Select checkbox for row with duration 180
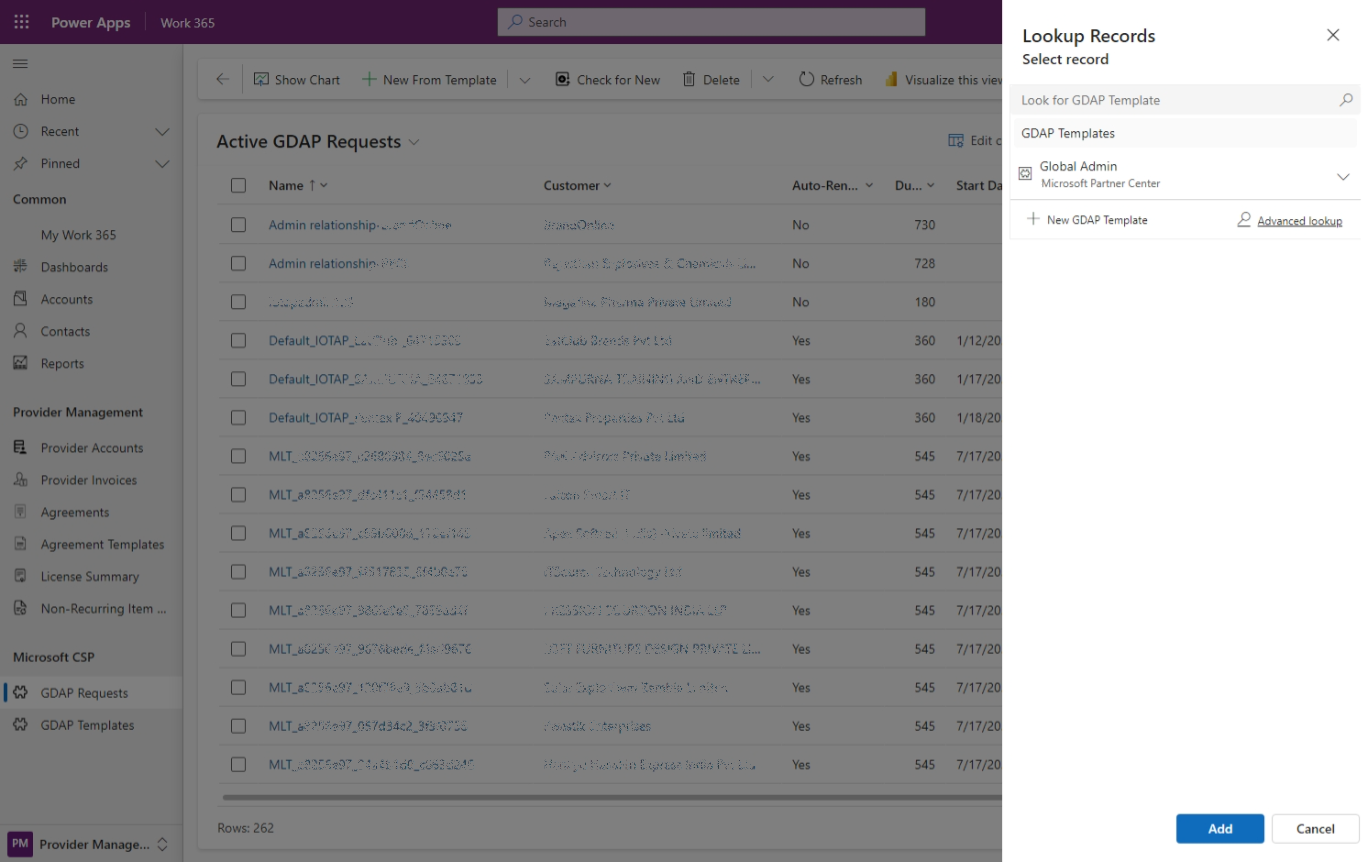The image size is (1368, 862). coord(238,302)
